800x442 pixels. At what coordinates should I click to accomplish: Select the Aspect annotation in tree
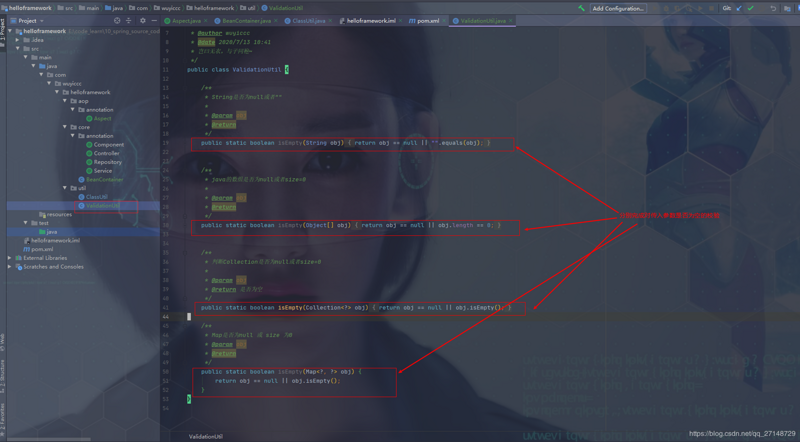tap(98, 118)
